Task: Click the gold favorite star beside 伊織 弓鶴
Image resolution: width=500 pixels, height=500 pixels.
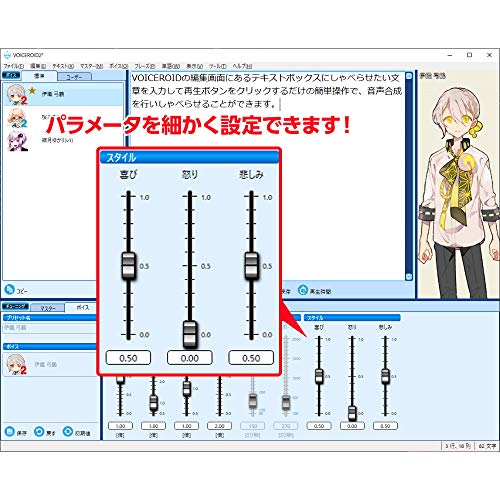Action: [32, 91]
